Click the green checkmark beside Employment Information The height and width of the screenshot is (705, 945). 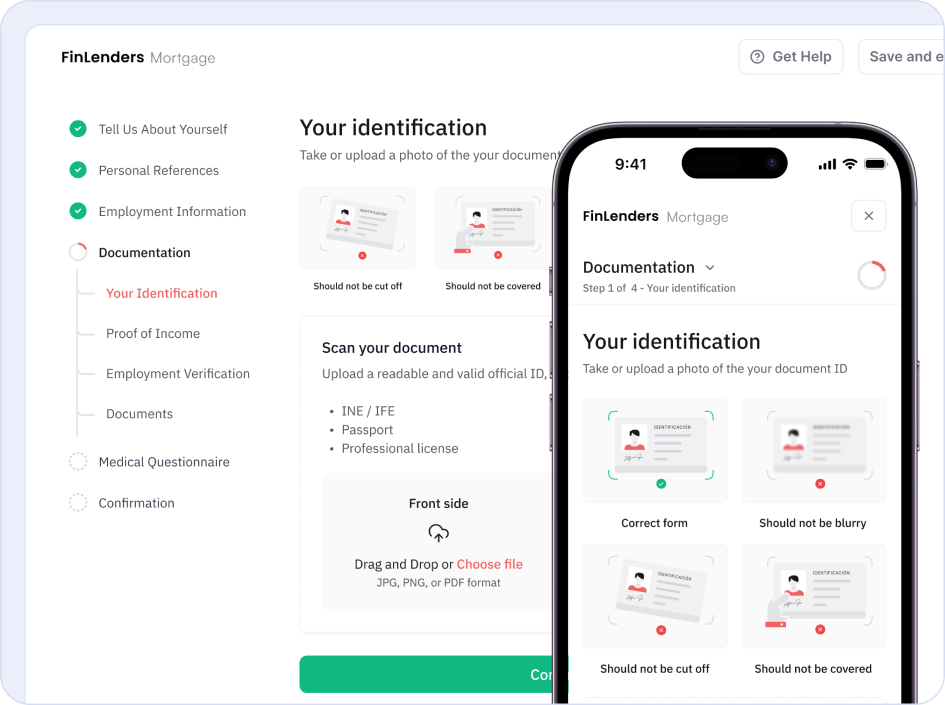point(78,211)
